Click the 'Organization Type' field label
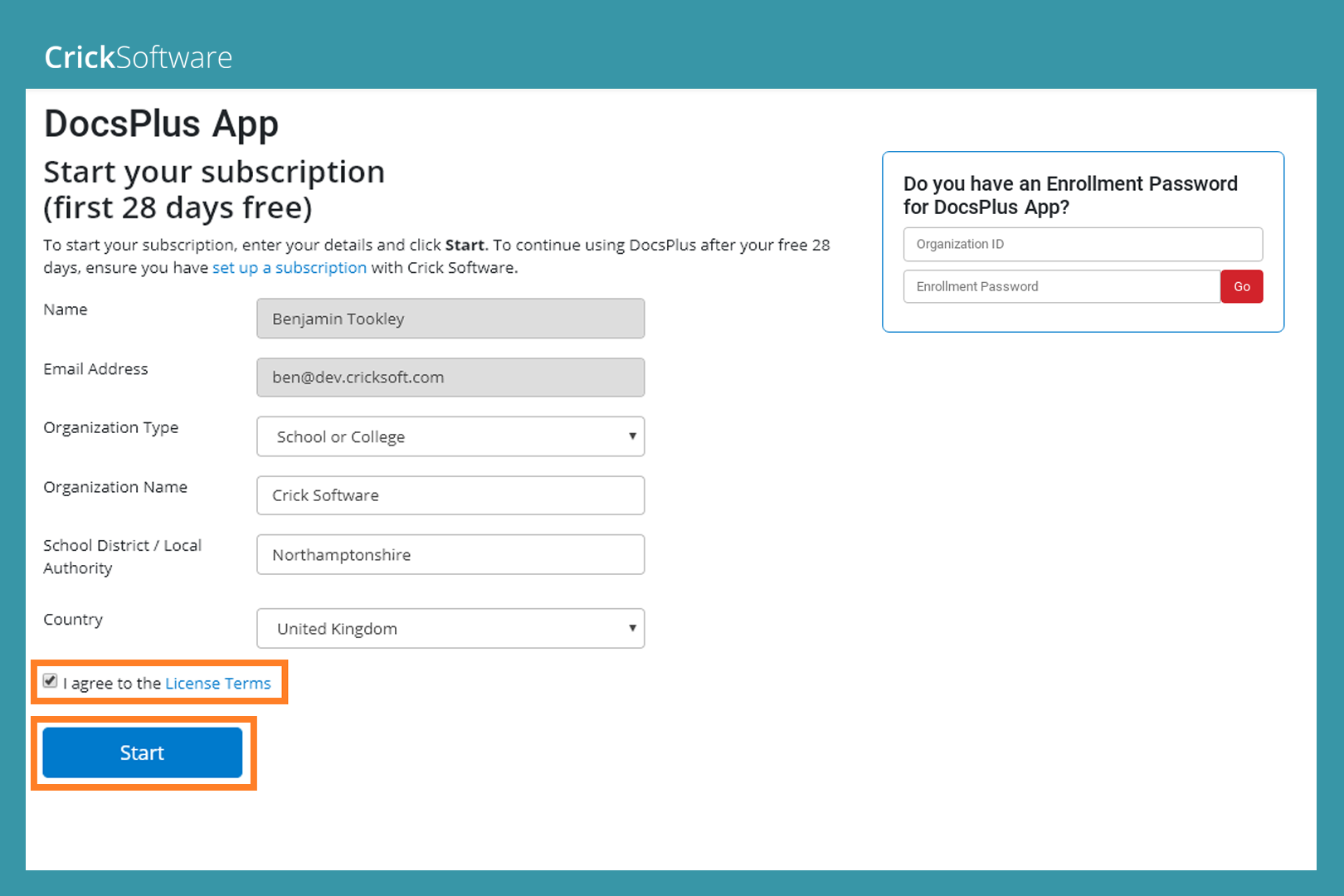This screenshot has width=1344, height=896. tap(110, 427)
